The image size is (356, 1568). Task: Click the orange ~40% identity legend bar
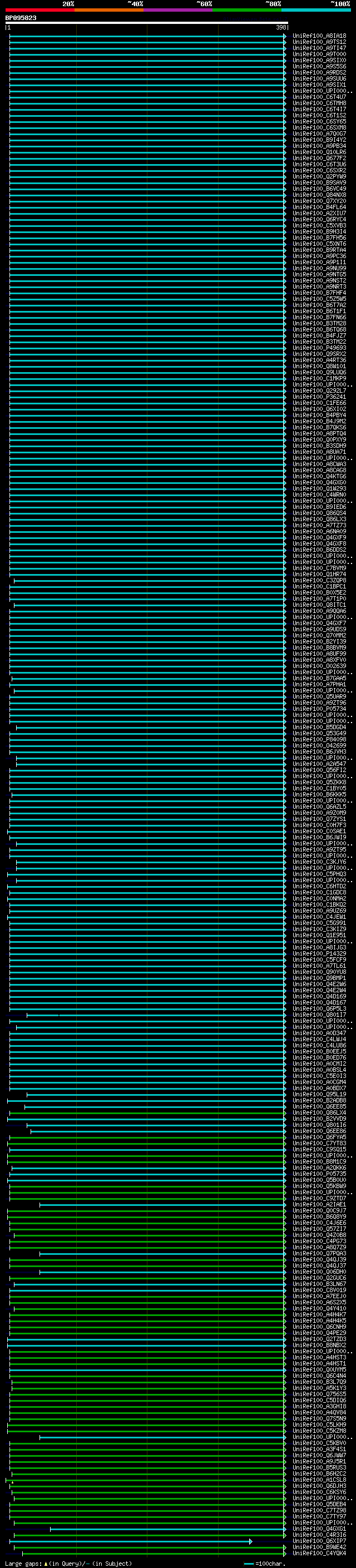click(x=109, y=10)
